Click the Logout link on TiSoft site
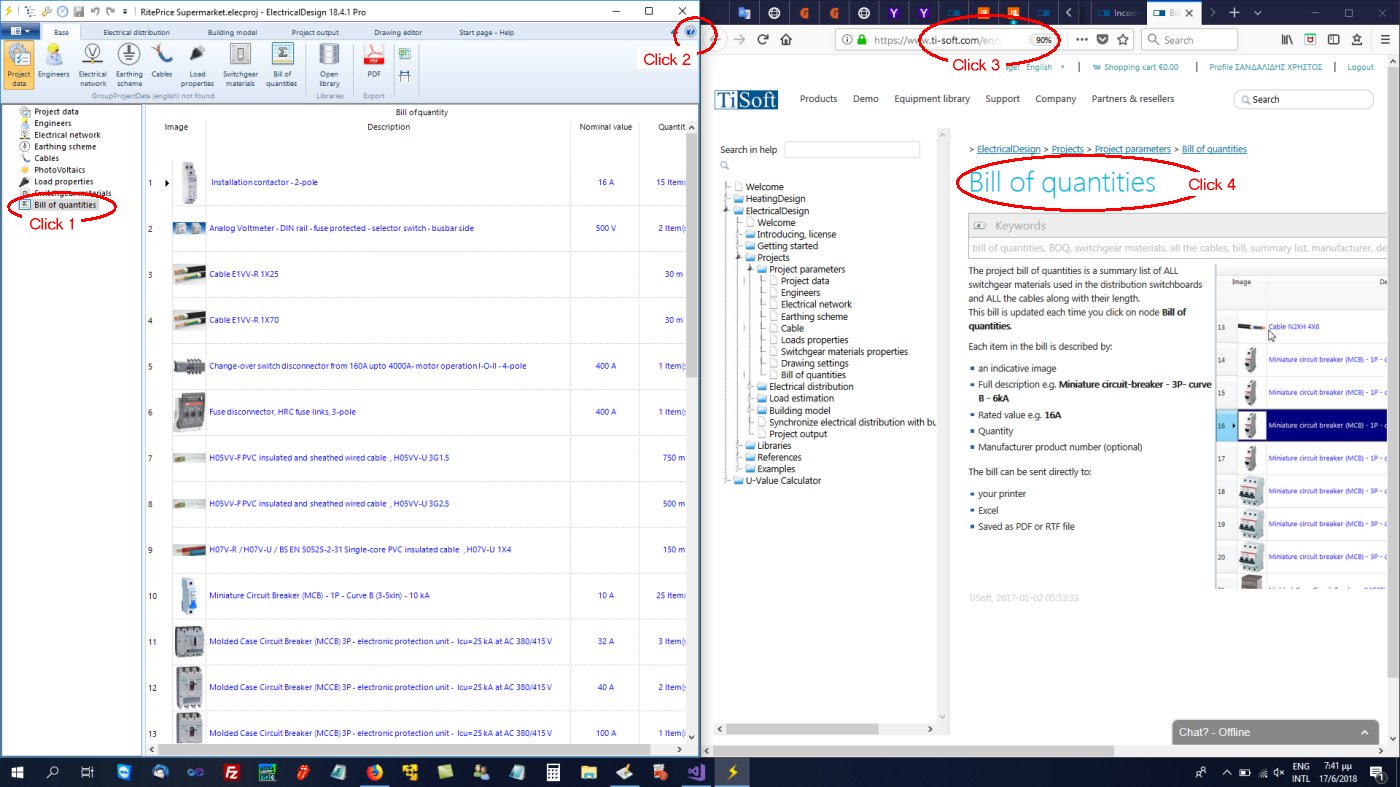The height and width of the screenshot is (787, 1400). point(1360,67)
